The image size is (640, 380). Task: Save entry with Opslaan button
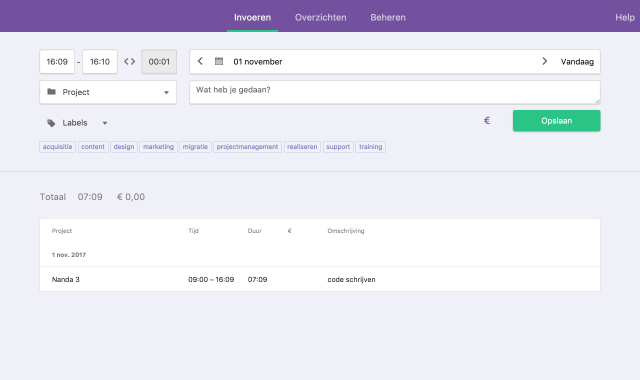(x=556, y=121)
